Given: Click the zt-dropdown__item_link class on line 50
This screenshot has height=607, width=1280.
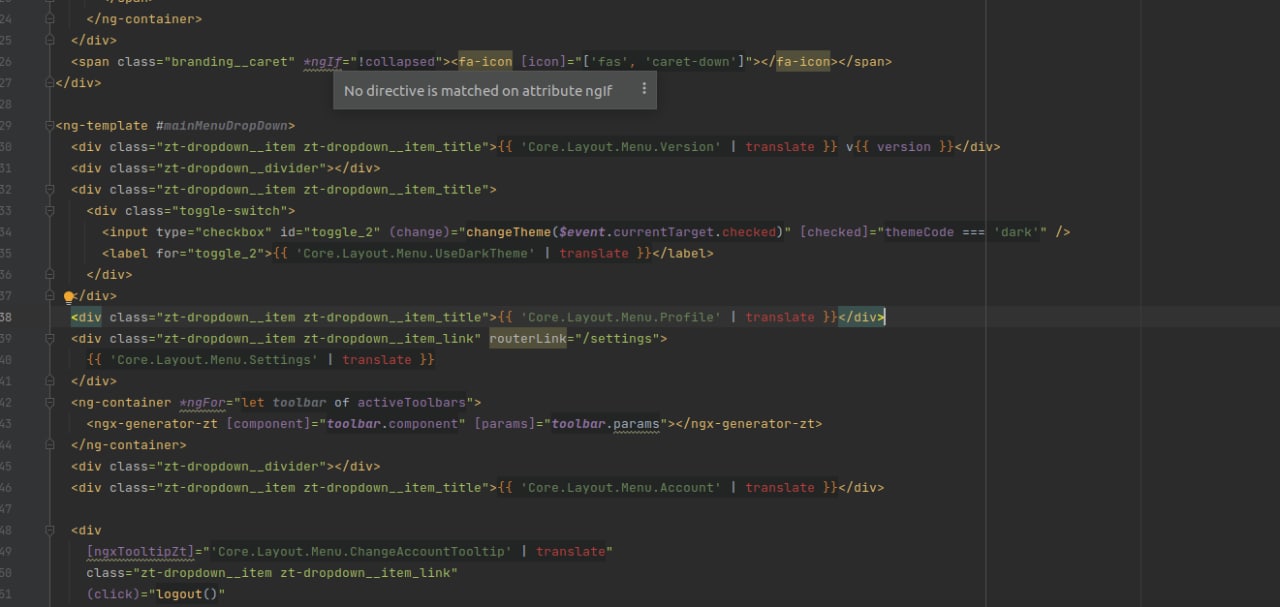Looking at the screenshot, I should [x=366, y=573].
